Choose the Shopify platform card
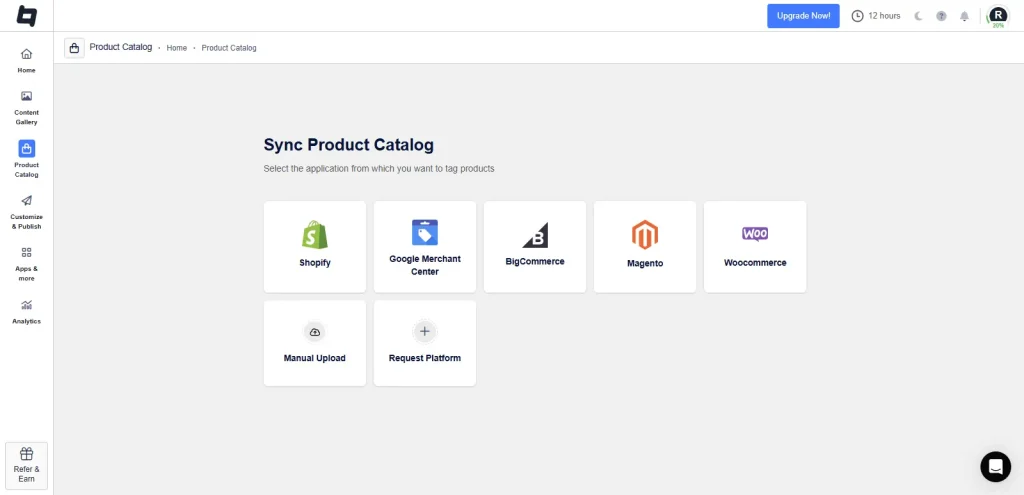 [315, 247]
